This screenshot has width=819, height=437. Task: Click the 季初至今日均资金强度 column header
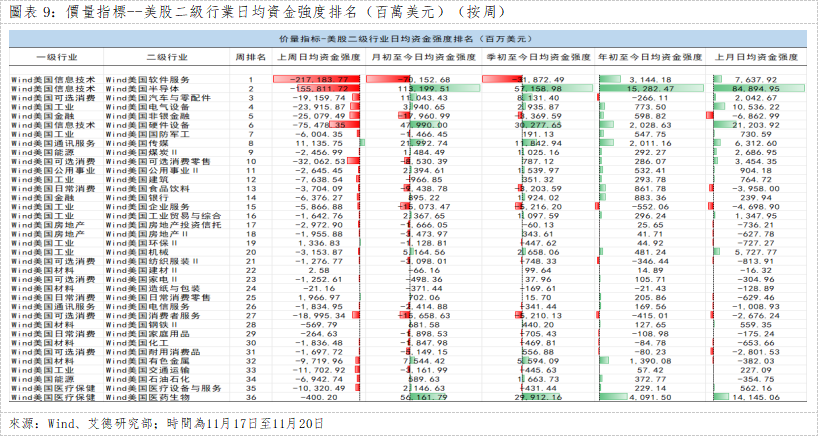point(538,57)
